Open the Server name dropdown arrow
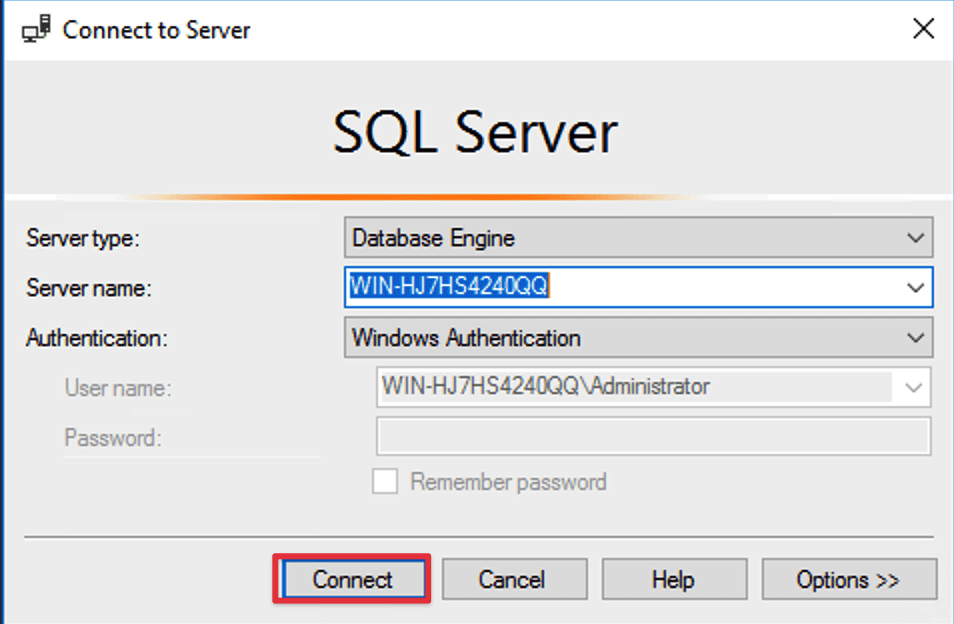Image resolution: width=954 pixels, height=624 pixels. 914,287
